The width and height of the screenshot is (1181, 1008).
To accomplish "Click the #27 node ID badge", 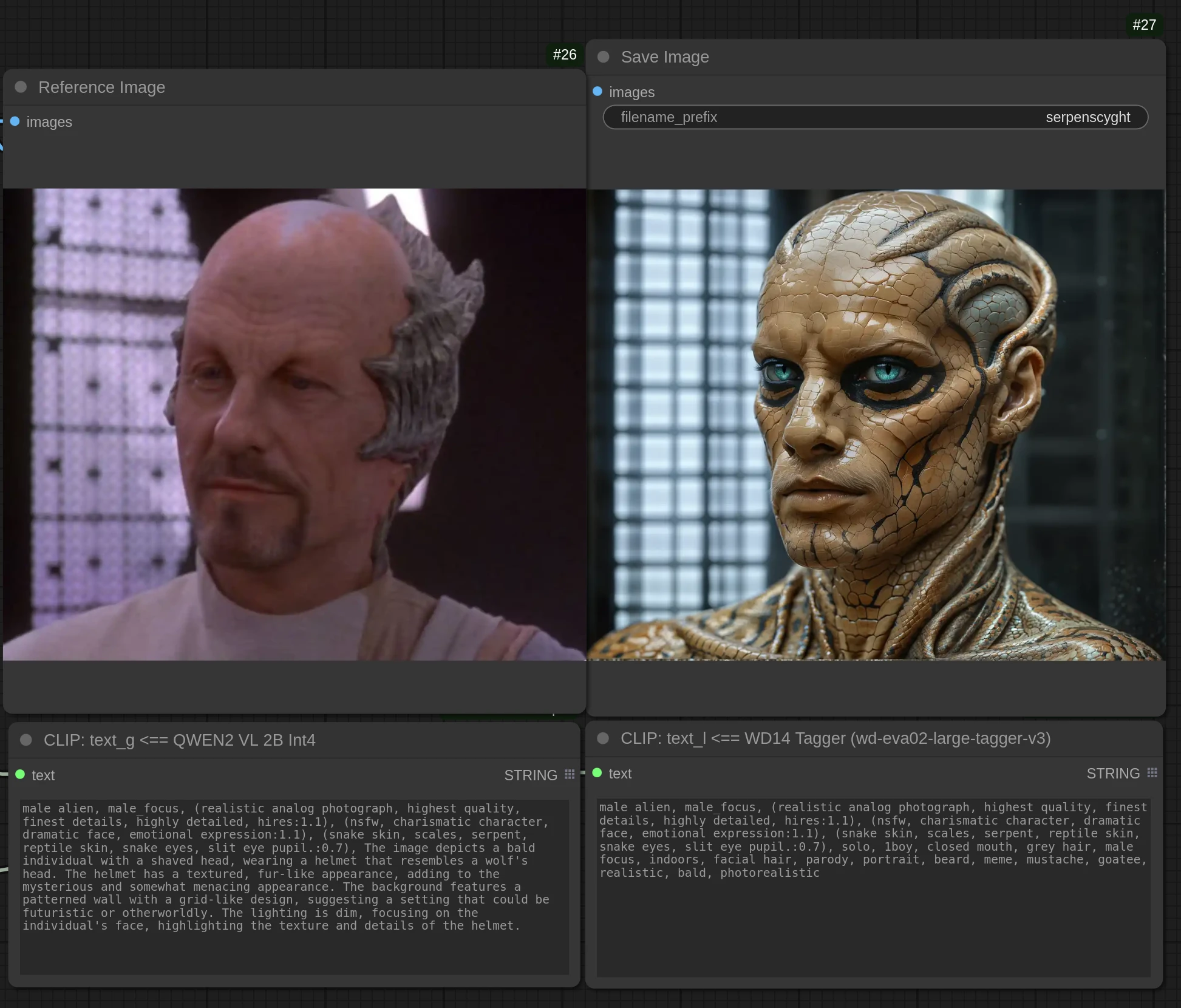I will click(1144, 25).
